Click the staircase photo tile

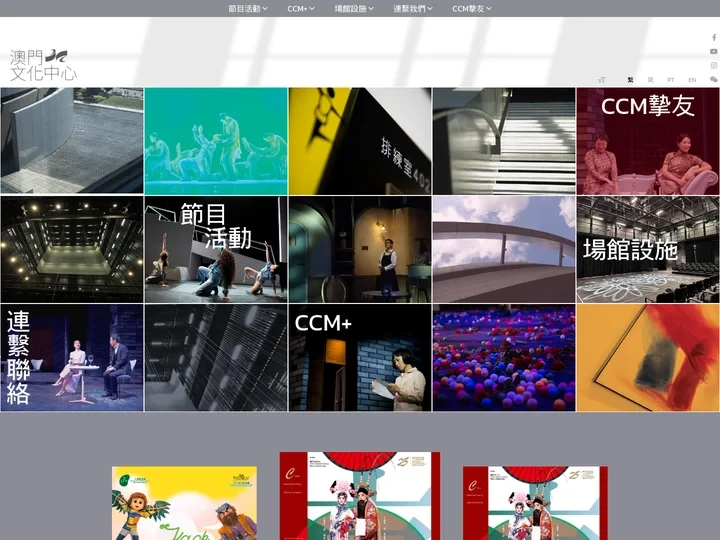coord(504,141)
